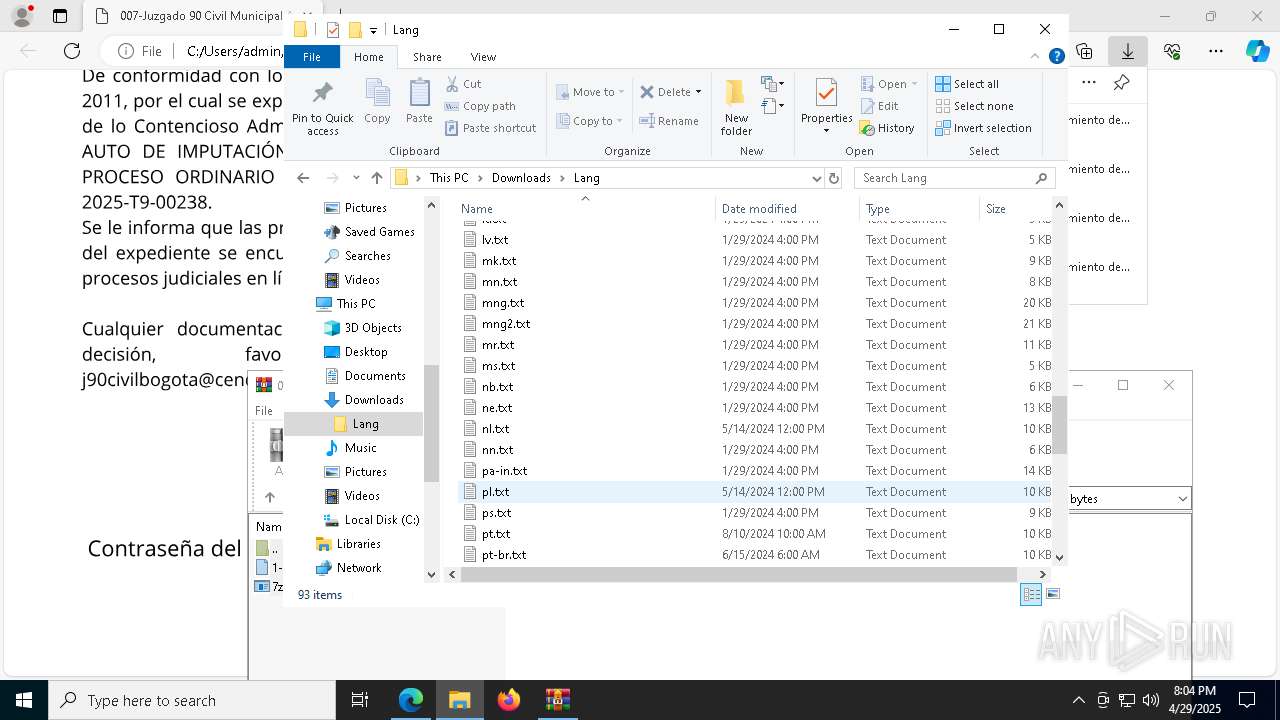Viewport: 1280px width, 720px height.
Task: Select Music in navigation pane
Action: (x=350, y=448)
